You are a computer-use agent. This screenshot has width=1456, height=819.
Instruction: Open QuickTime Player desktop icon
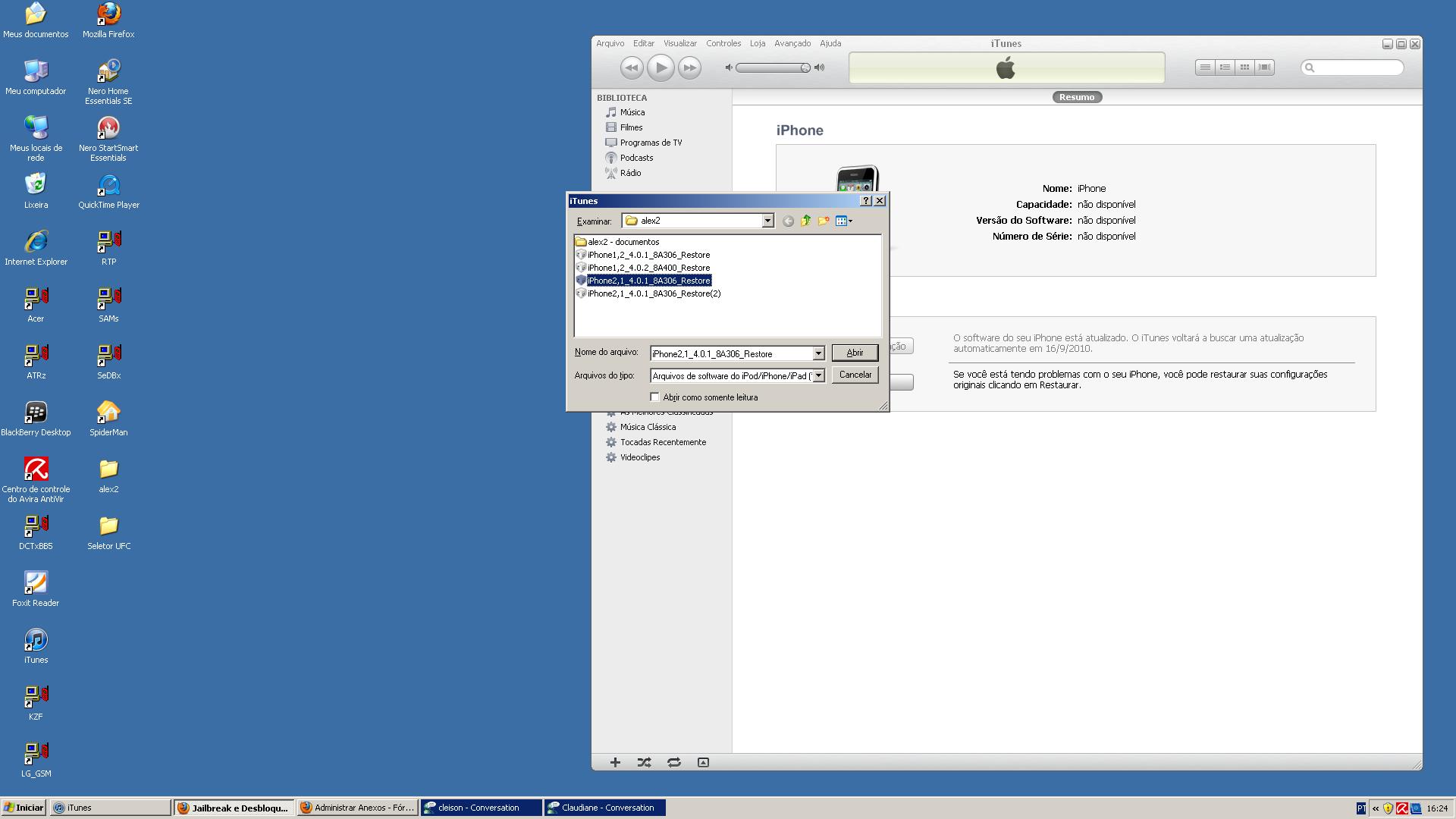(x=108, y=191)
